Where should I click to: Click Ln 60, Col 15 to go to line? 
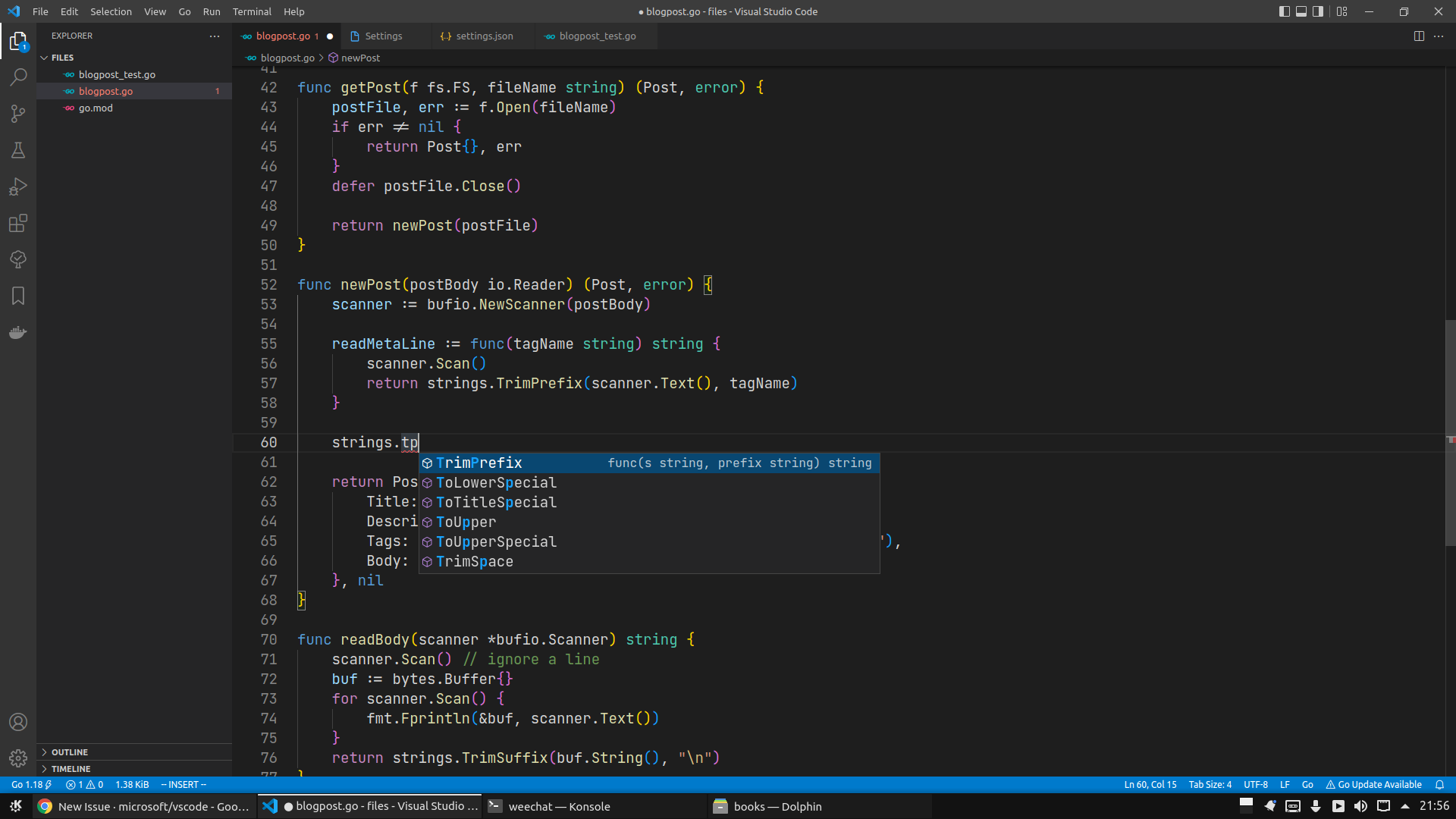1150,785
